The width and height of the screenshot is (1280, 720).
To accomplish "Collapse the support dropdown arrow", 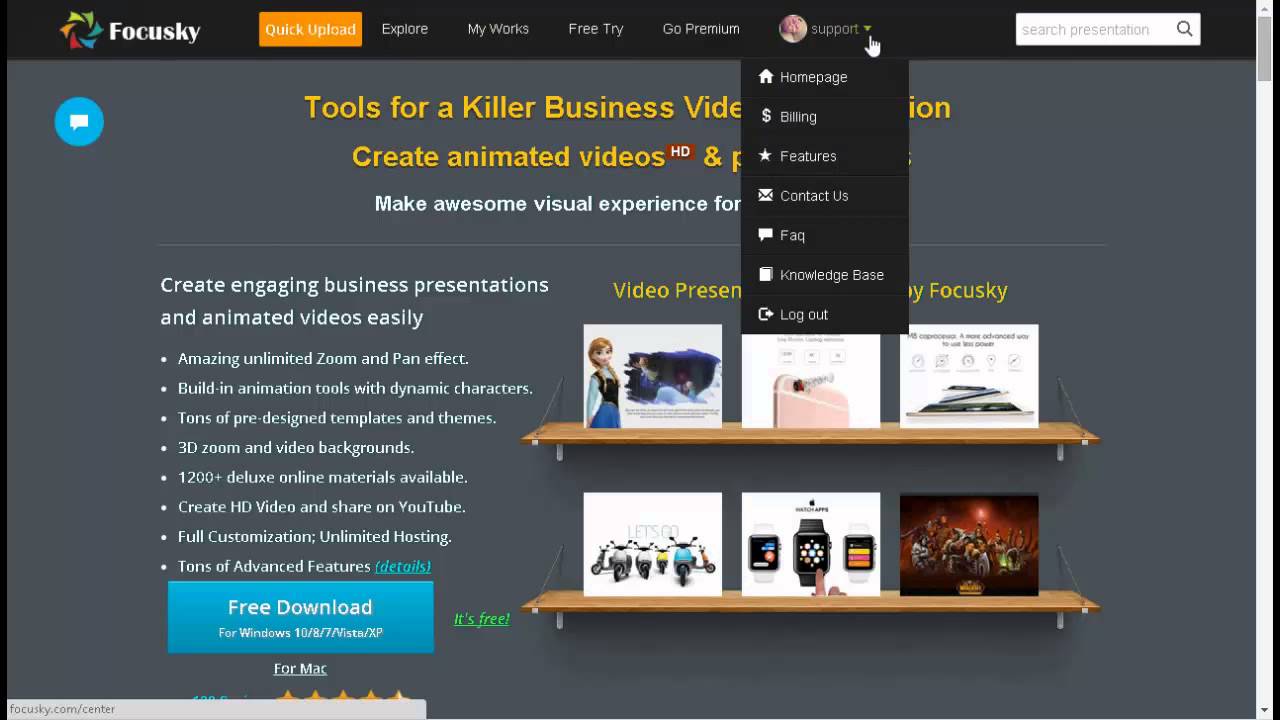I will click(x=867, y=29).
